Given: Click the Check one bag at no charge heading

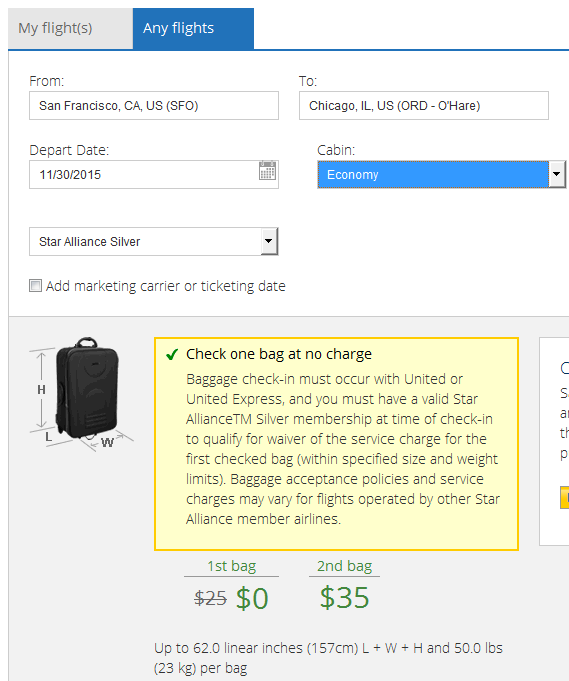Looking at the screenshot, I should click(279, 354).
